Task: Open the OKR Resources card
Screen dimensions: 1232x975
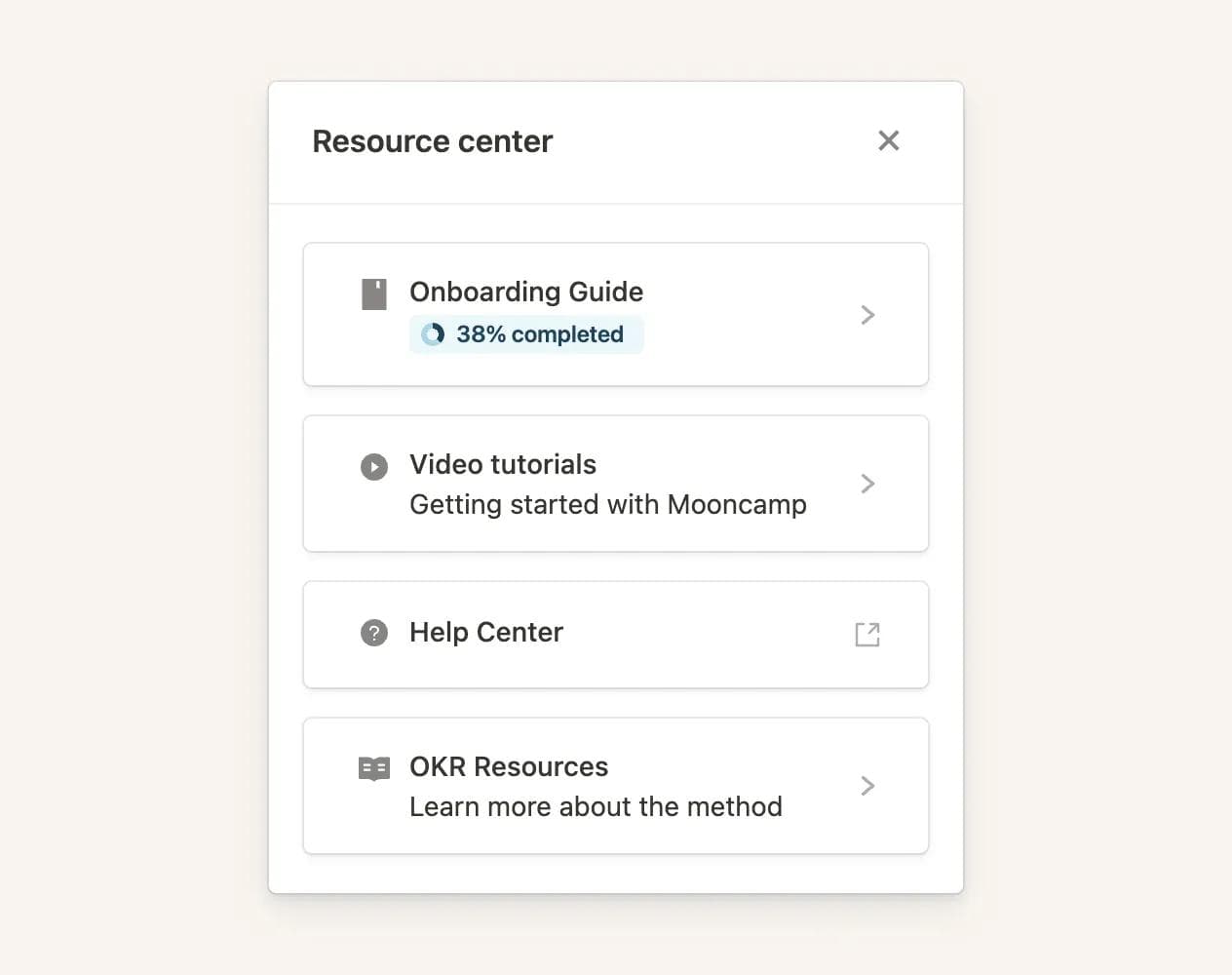Action: click(616, 786)
